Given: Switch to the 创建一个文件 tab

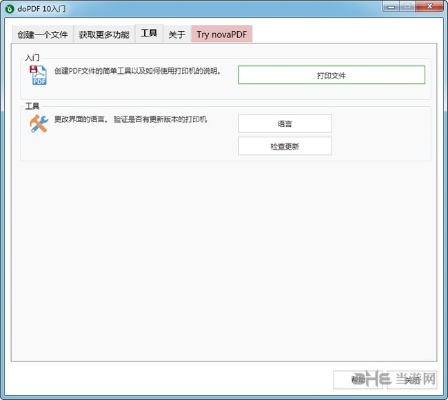Looking at the screenshot, I should 43,34.
